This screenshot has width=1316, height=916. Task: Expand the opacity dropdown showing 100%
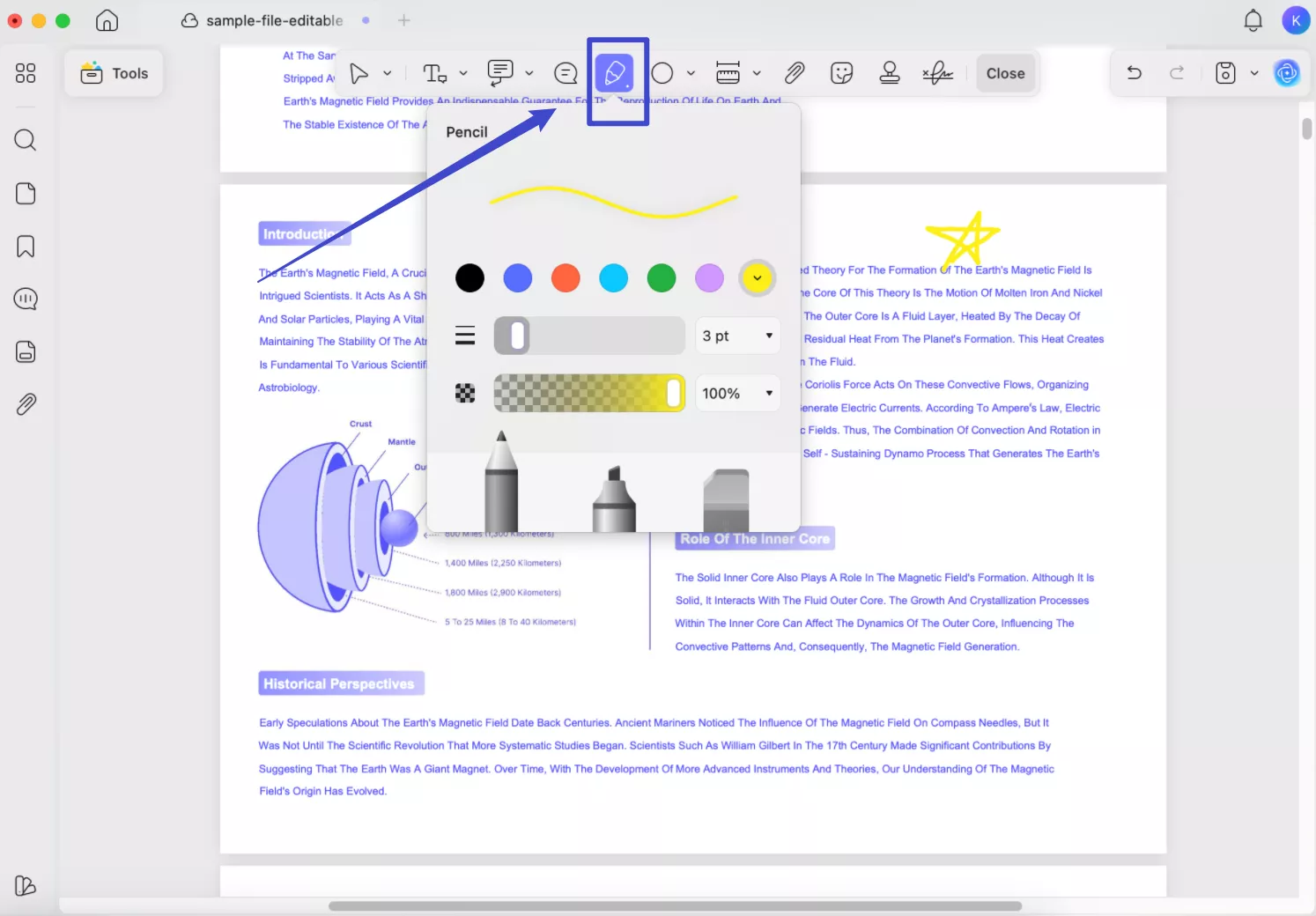pos(738,393)
